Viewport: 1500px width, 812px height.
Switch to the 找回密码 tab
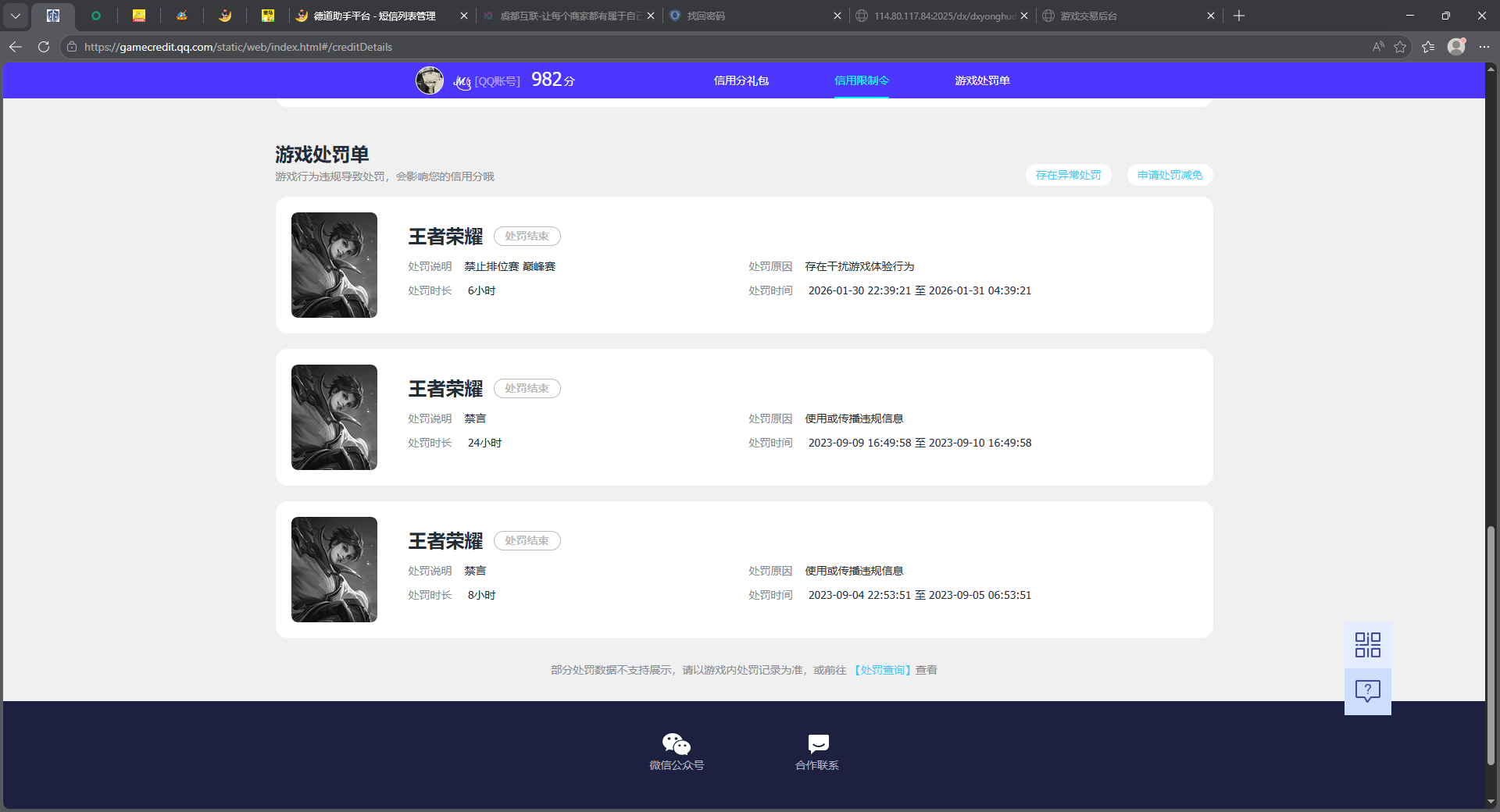point(756,16)
